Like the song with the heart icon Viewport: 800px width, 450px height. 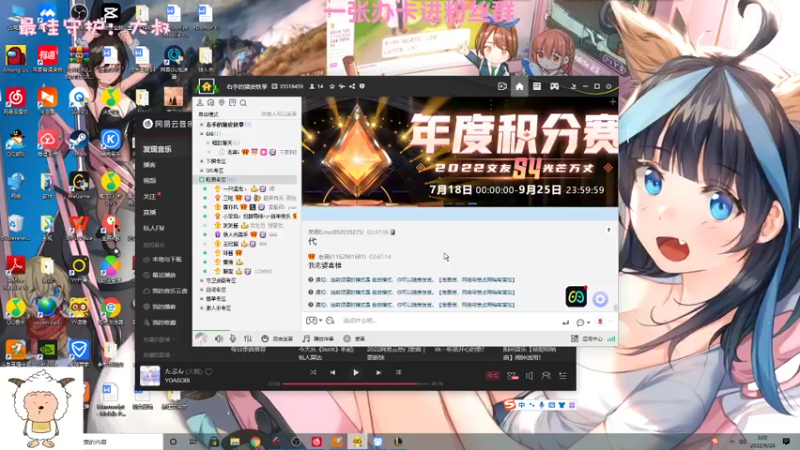click(x=209, y=372)
